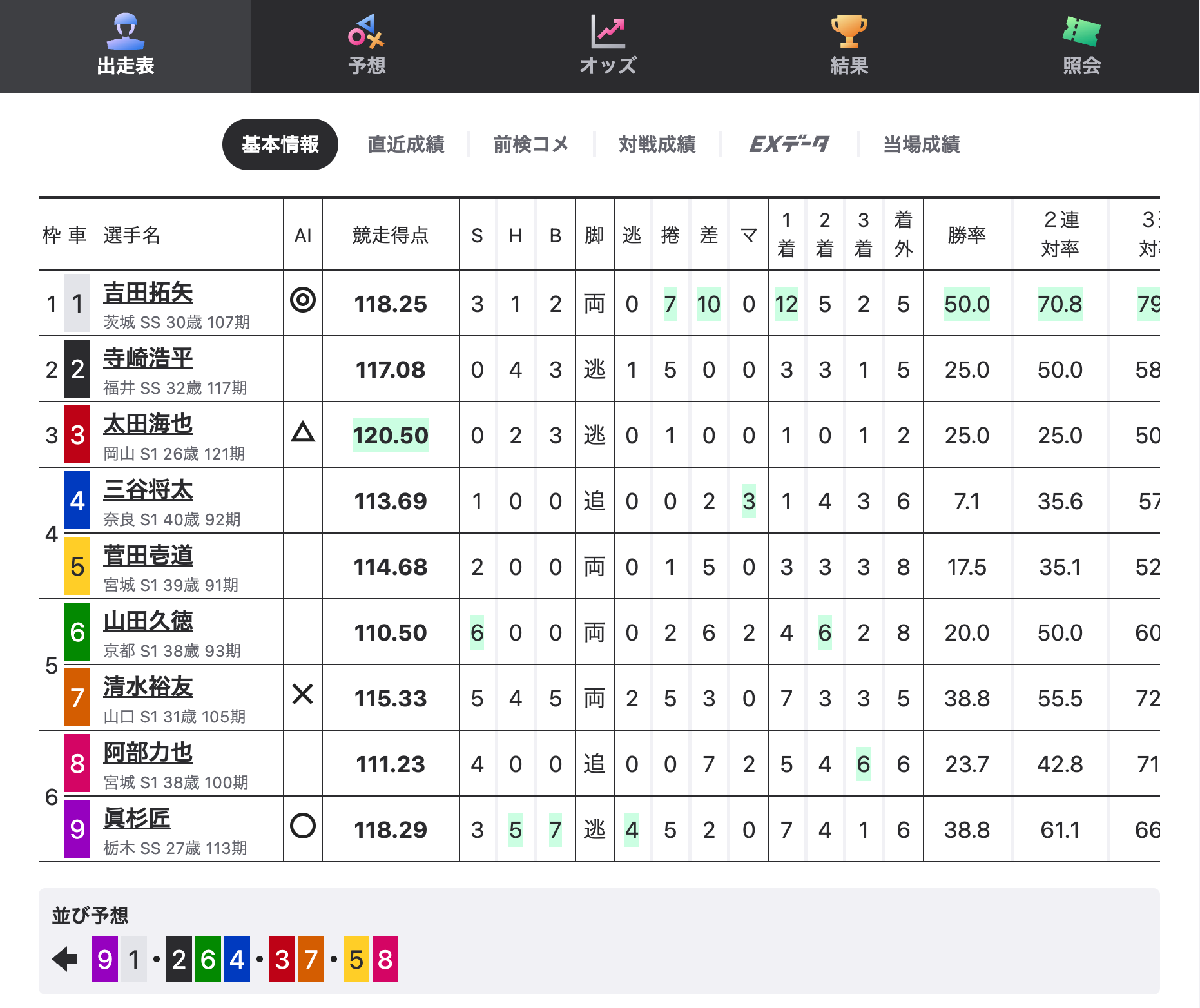The image size is (1200, 1008).
Task: Click the highlighted win rate 50.0
Action: [967, 304]
